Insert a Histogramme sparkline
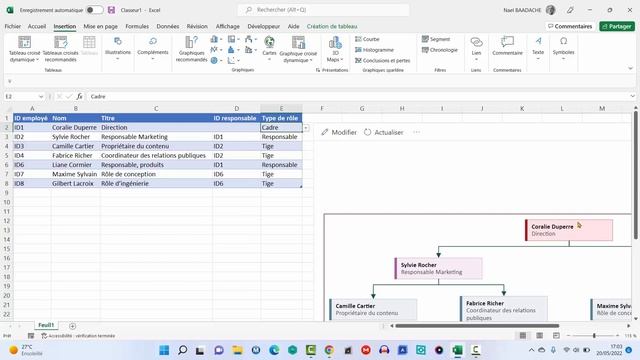Viewport: 640px width, 360px height. 375,50
